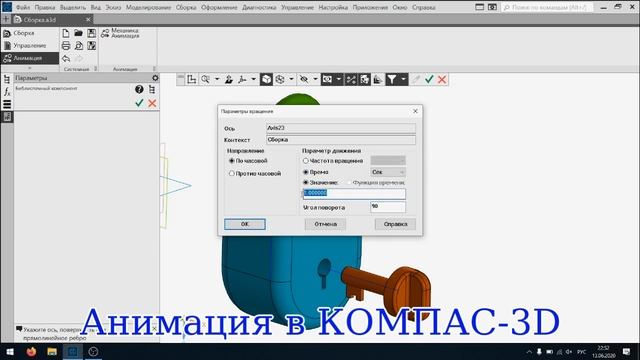
Task: Open Firefox from taskbar
Action: click(31, 351)
